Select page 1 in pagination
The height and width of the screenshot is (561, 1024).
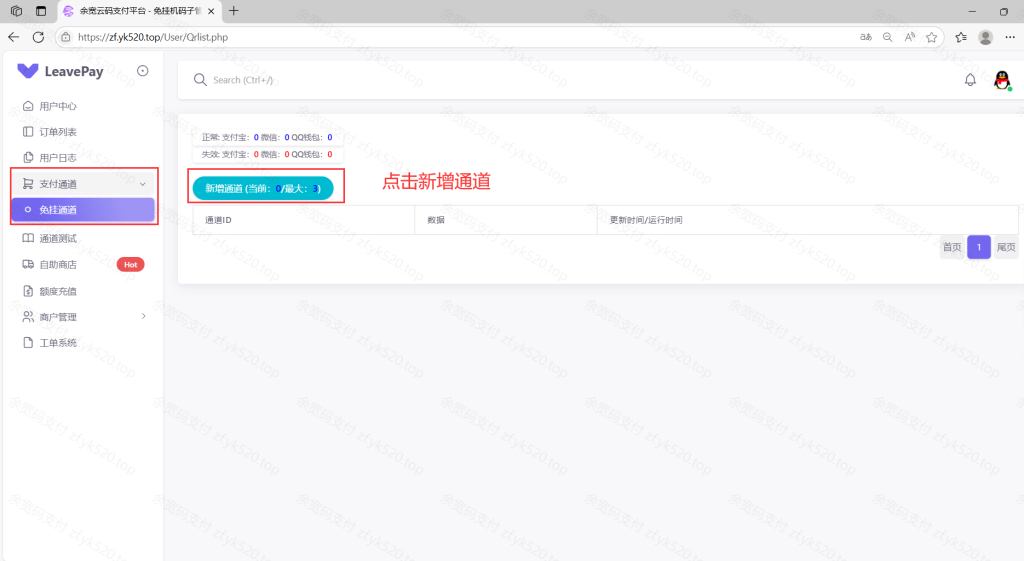978,247
